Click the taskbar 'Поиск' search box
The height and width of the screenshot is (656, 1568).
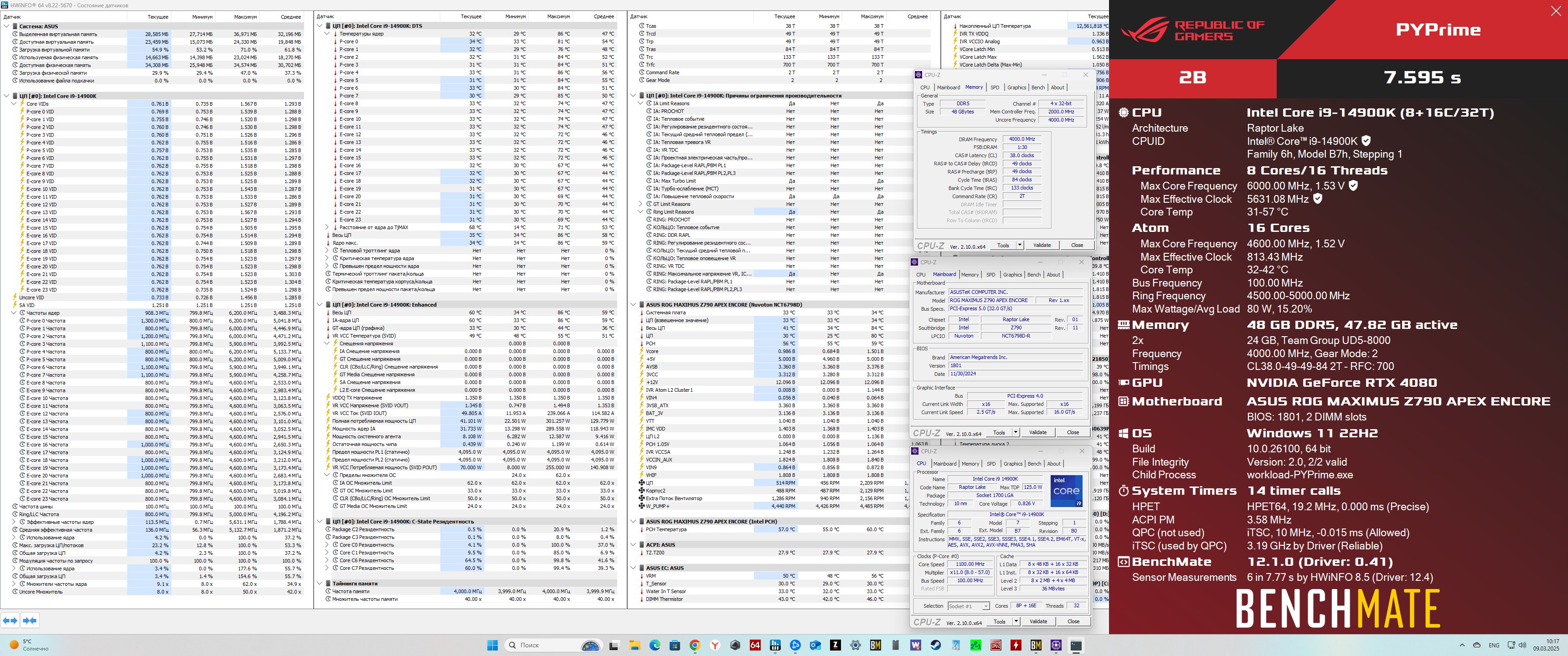(554, 645)
